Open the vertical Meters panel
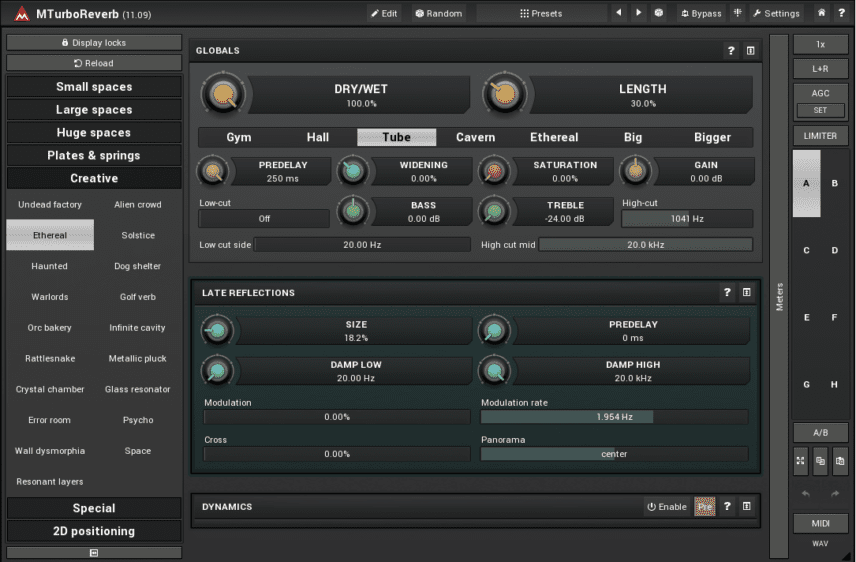 (779, 297)
